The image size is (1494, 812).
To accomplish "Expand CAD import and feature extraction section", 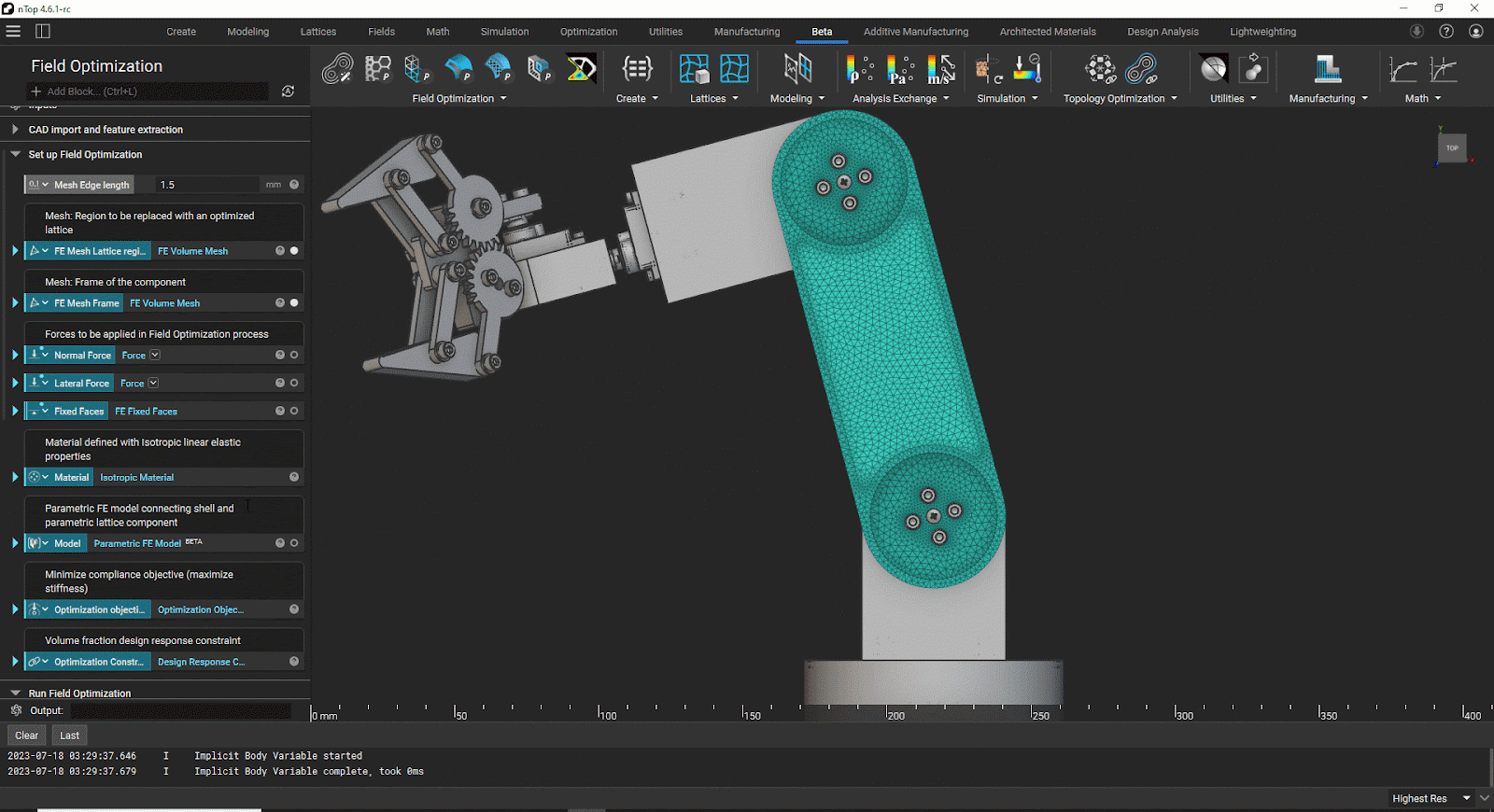I will (15, 130).
